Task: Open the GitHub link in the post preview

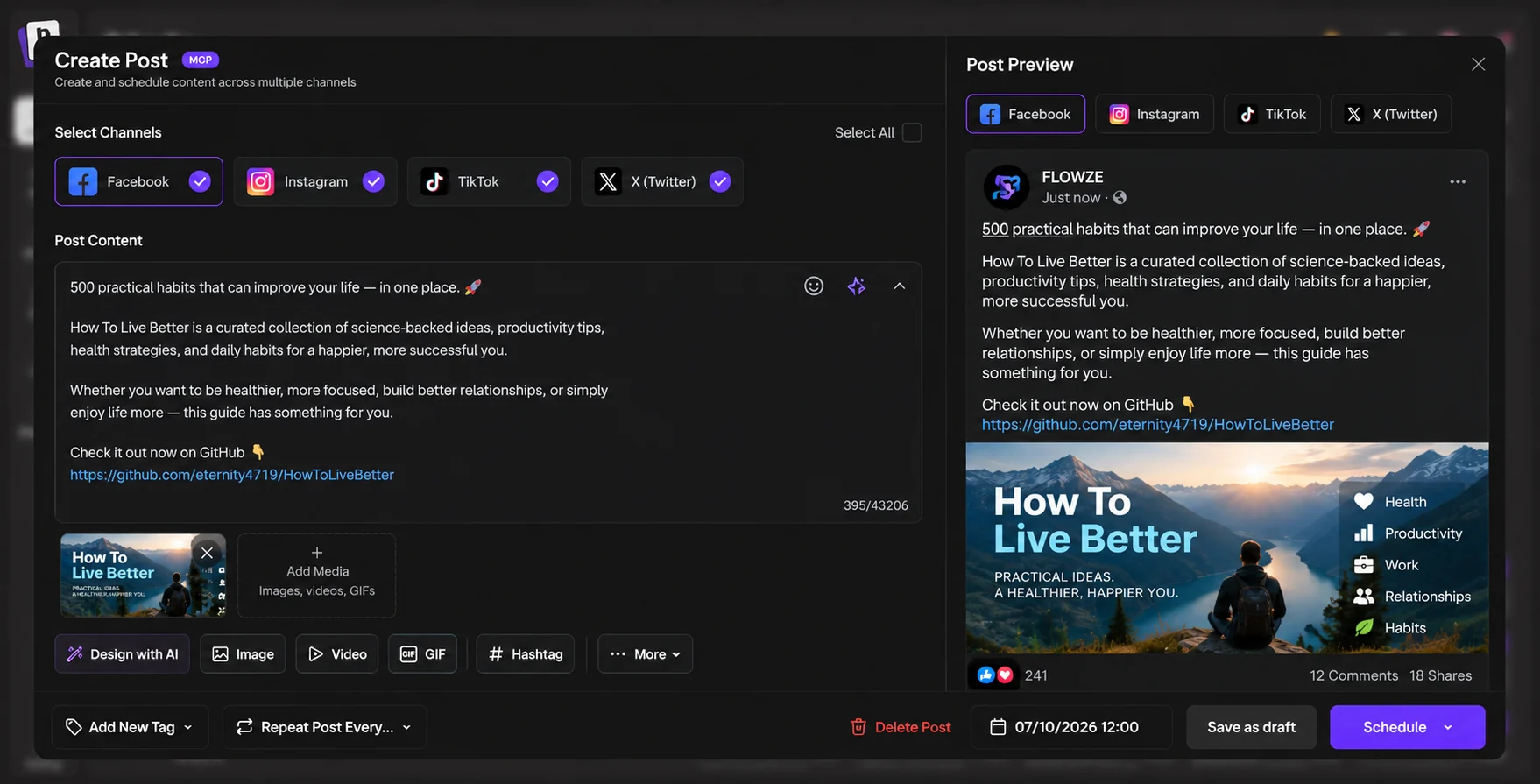Action: pyautogui.click(x=1158, y=425)
